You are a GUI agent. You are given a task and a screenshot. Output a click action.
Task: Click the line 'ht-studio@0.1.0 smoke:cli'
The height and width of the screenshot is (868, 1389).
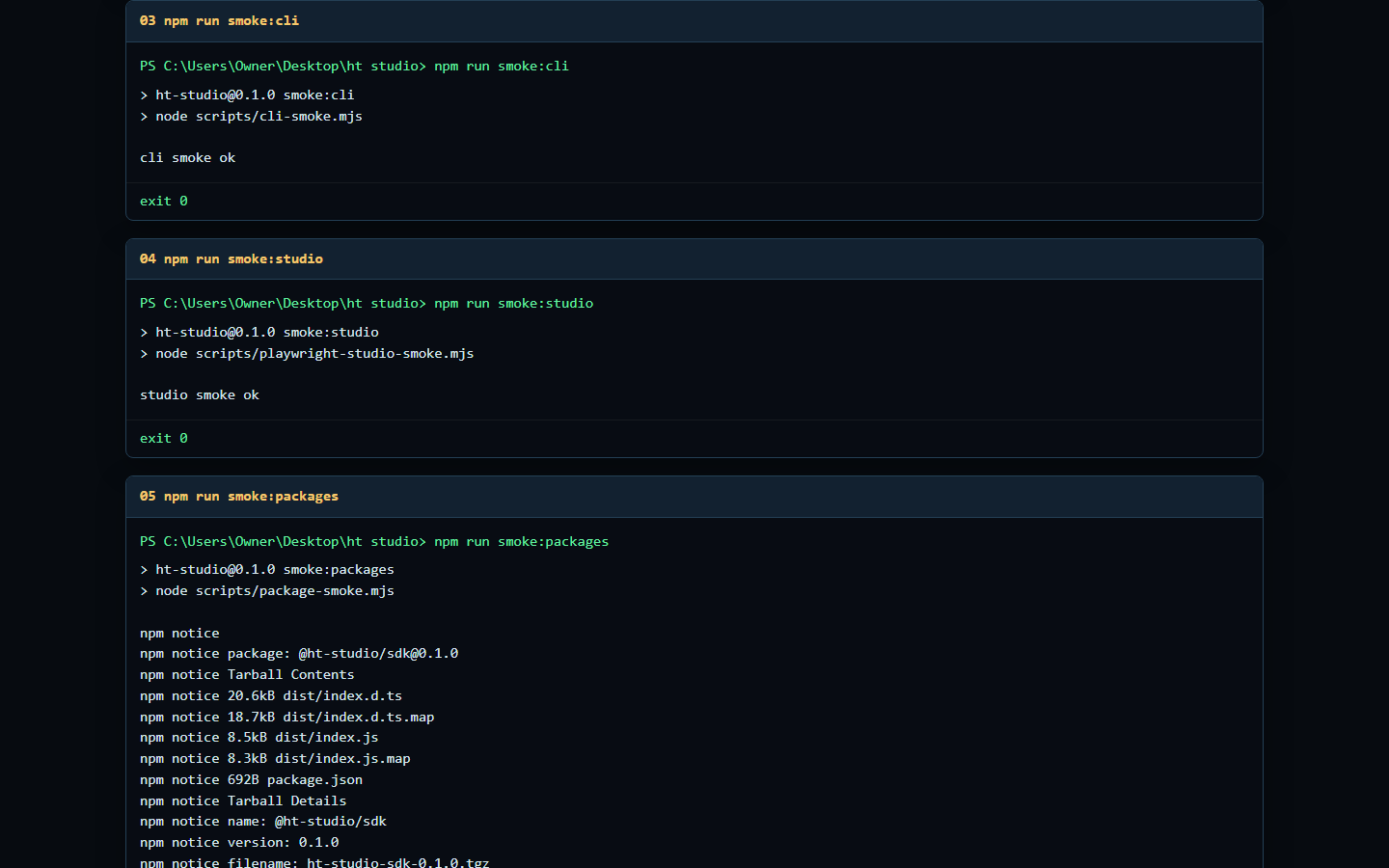(x=247, y=95)
